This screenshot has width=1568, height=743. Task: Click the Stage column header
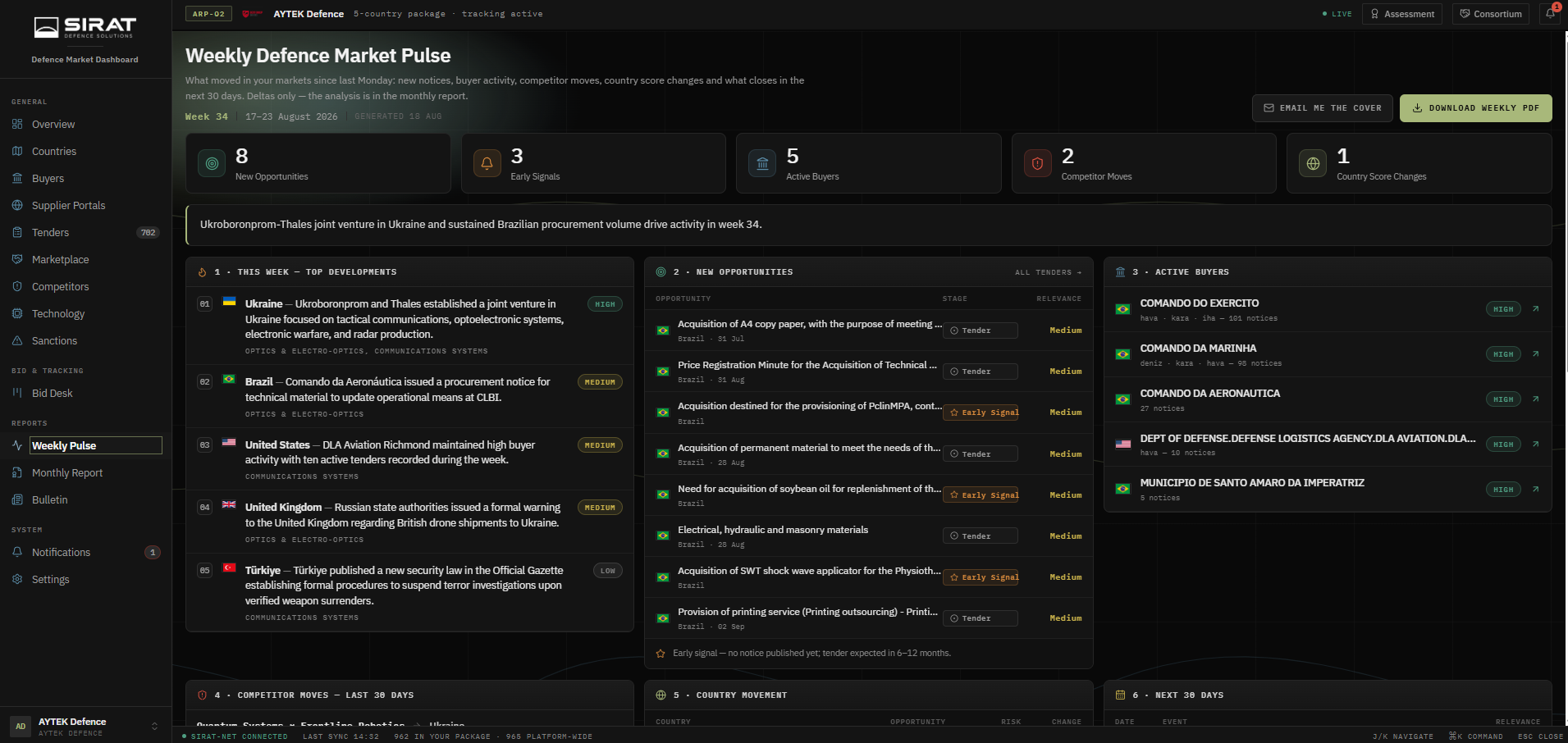(955, 299)
